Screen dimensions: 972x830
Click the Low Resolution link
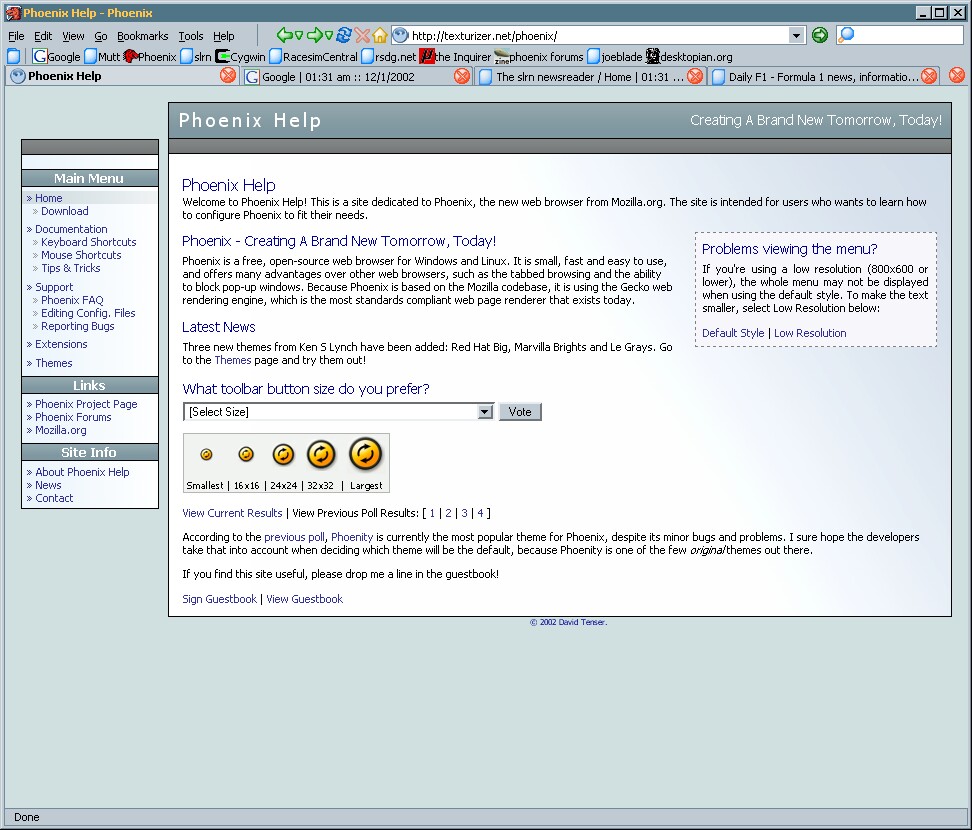810,333
